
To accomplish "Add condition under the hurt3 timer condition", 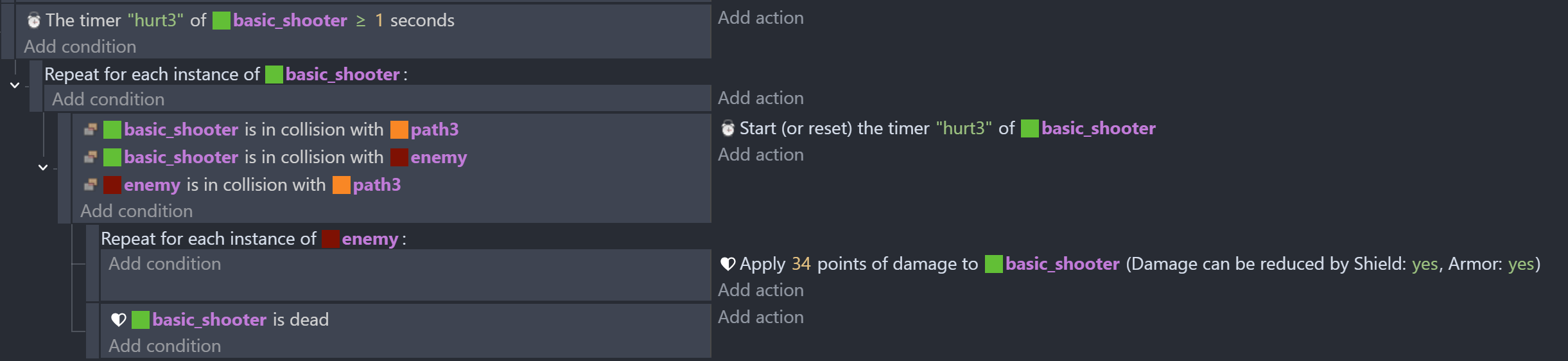I will 80,47.
